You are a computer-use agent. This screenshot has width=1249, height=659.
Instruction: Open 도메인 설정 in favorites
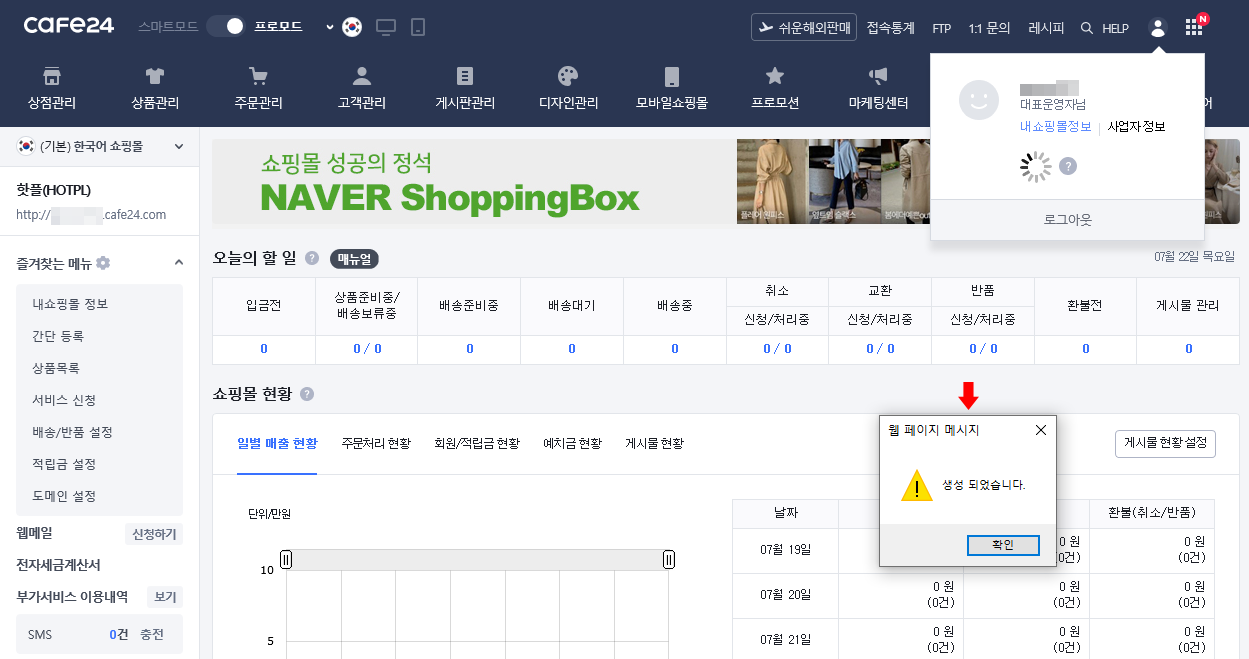(x=64, y=496)
